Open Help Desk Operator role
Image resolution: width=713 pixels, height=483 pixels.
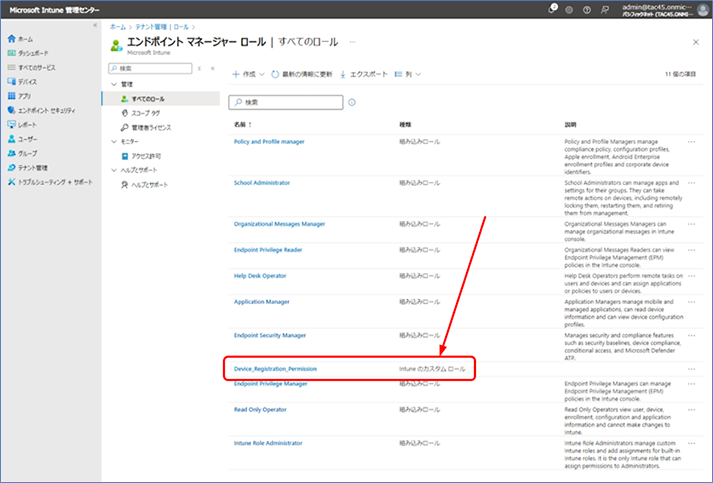(x=260, y=276)
